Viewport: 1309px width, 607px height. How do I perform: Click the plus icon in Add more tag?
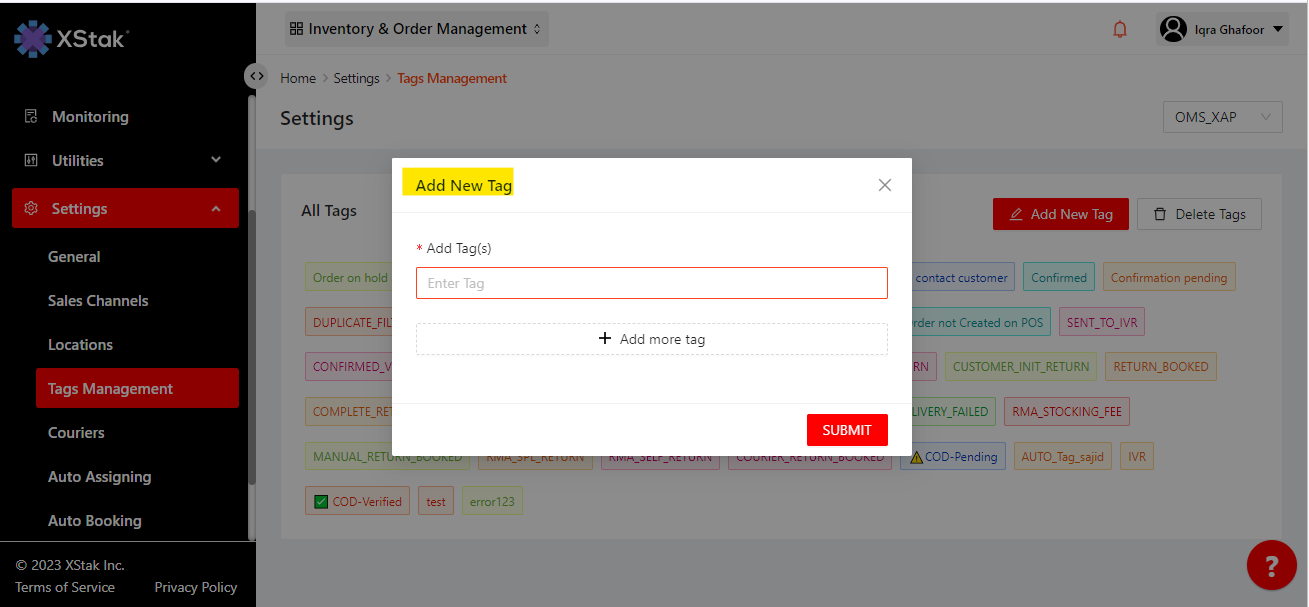point(604,339)
